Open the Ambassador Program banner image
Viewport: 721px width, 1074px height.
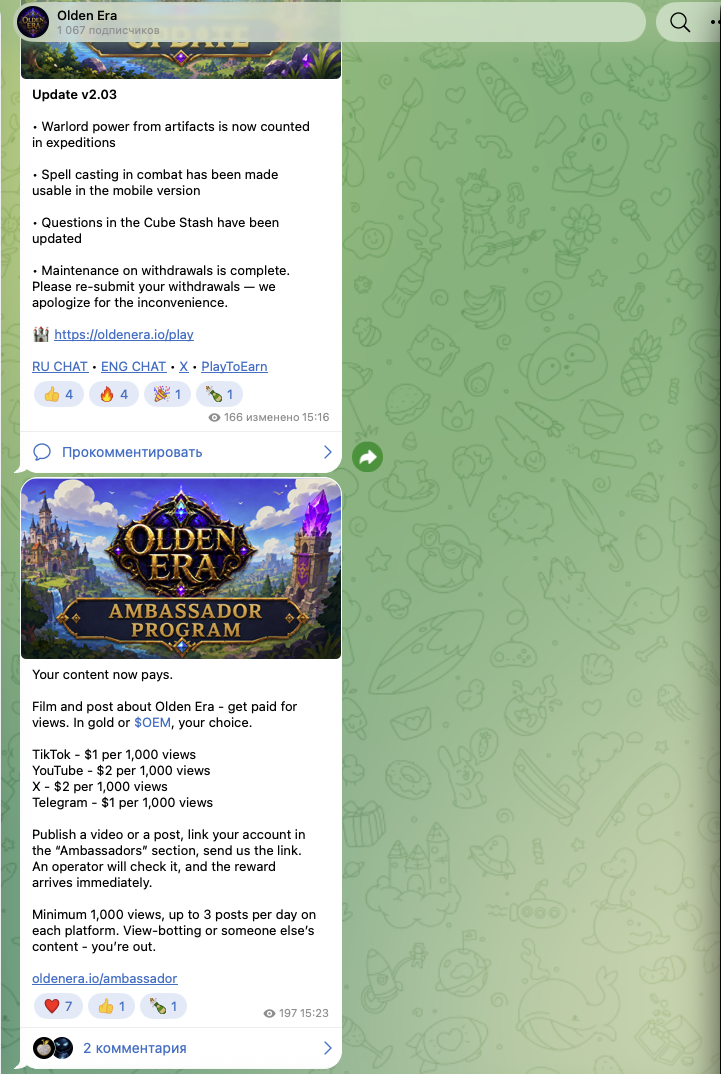(181, 569)
